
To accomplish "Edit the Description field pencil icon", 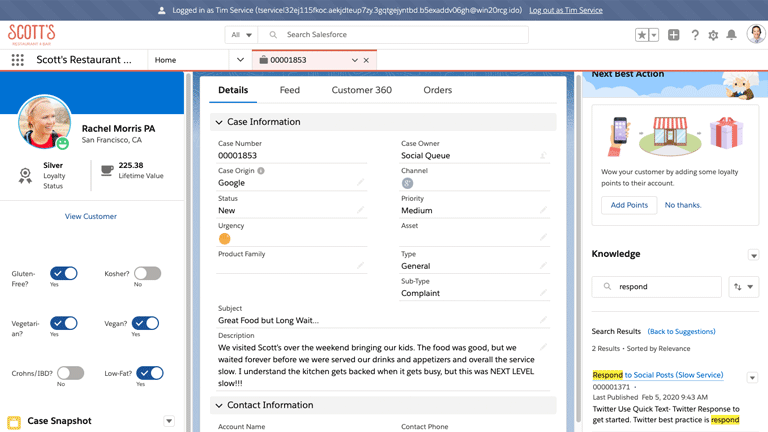I will 543,347.
